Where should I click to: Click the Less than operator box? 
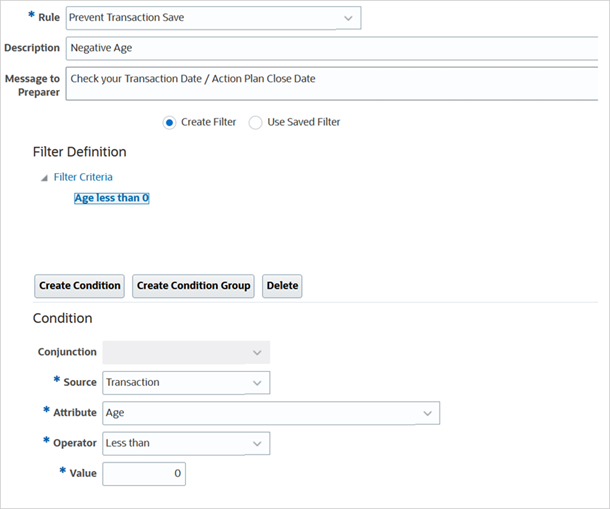coord(175,442)
